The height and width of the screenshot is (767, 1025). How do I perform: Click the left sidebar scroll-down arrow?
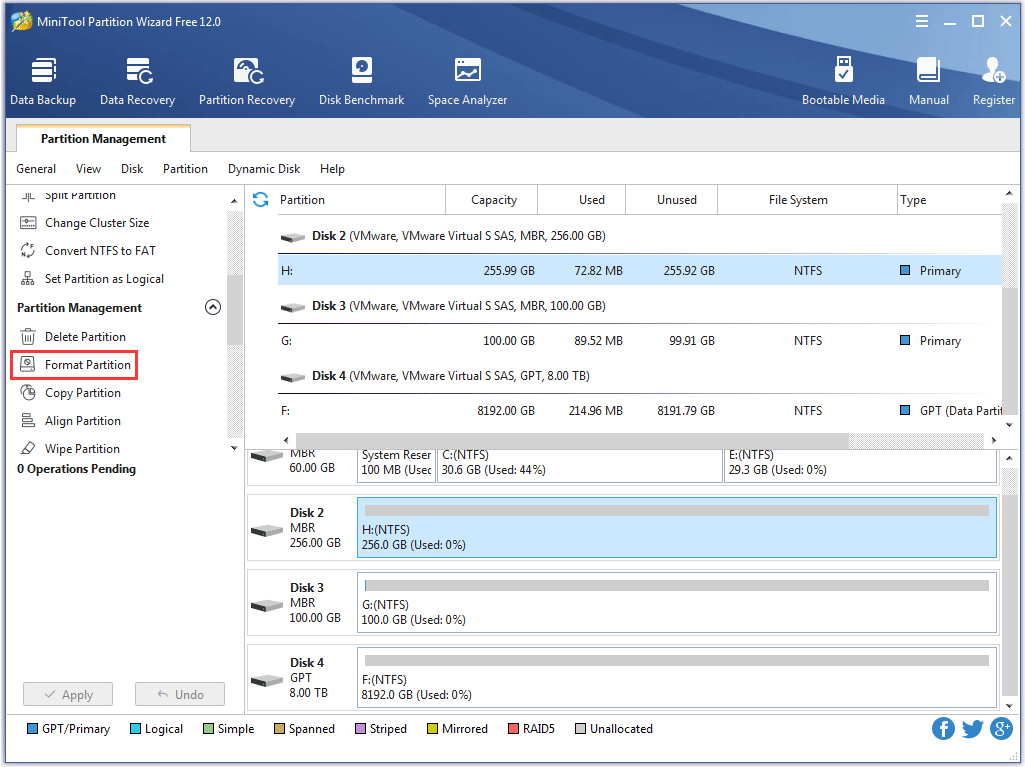[x=234, y=448]
